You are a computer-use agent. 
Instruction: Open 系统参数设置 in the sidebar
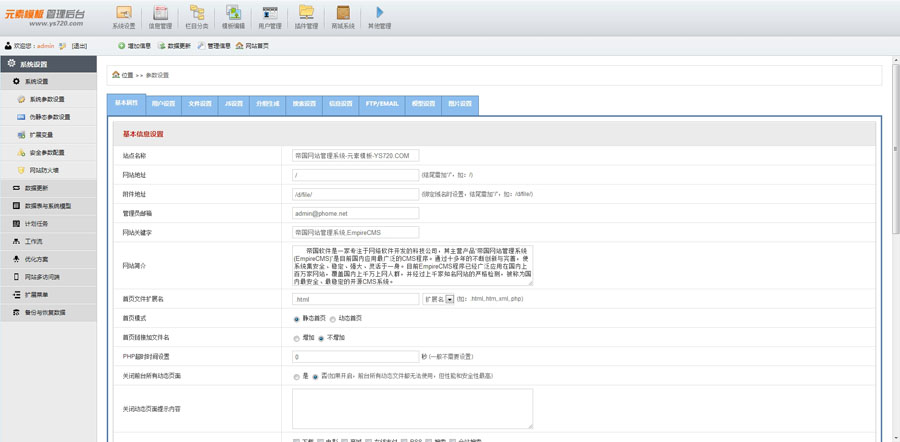pos(49,99)
